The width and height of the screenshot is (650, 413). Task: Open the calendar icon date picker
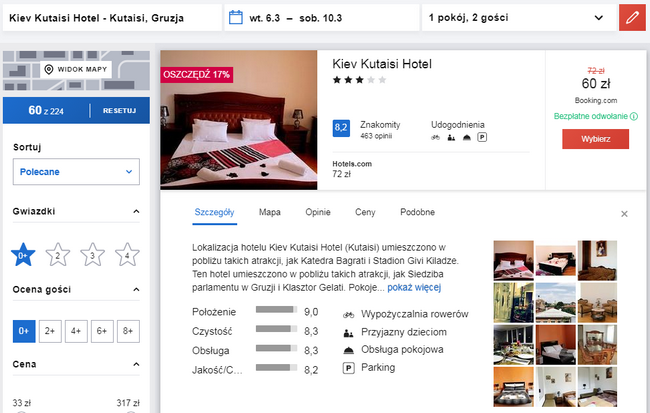pos(236,17)
